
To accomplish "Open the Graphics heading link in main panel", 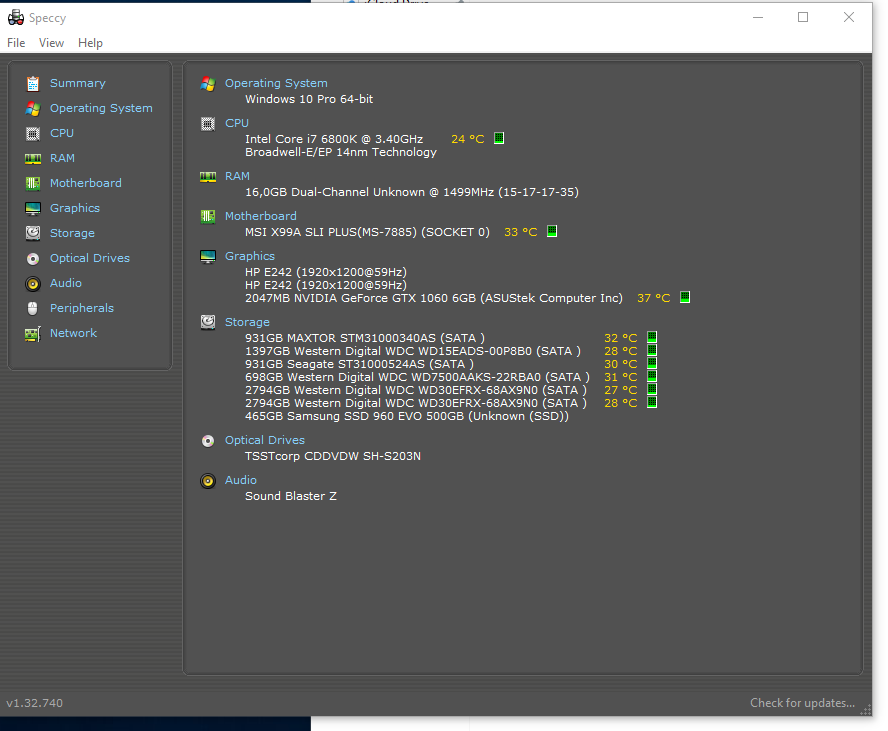I will pos(250,257).
